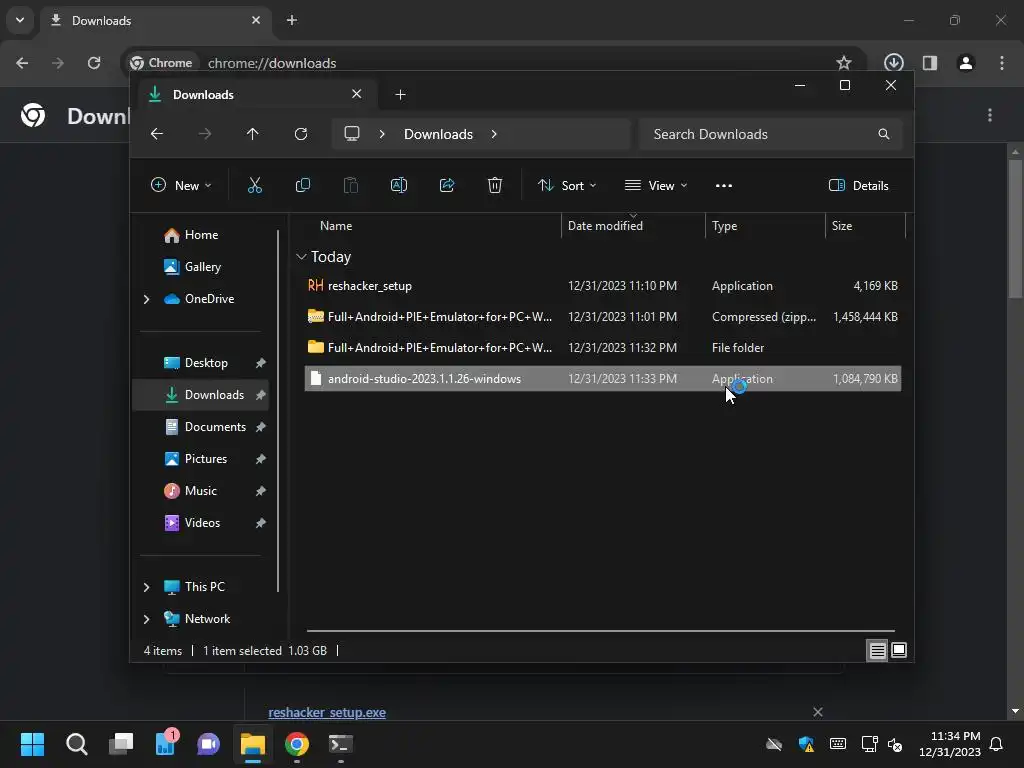
Task: Click the Copy icon in Explorer toolbar
Action: tap(302, 185)
